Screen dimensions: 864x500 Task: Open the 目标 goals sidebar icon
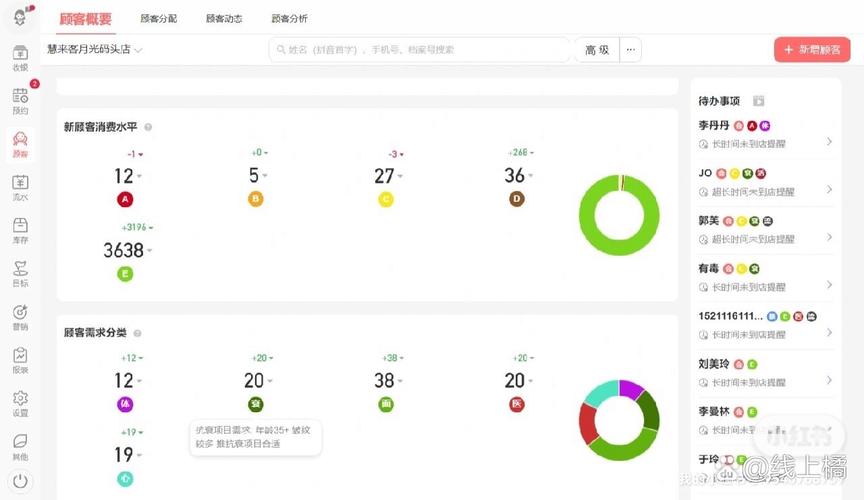[x=20, y=273]
